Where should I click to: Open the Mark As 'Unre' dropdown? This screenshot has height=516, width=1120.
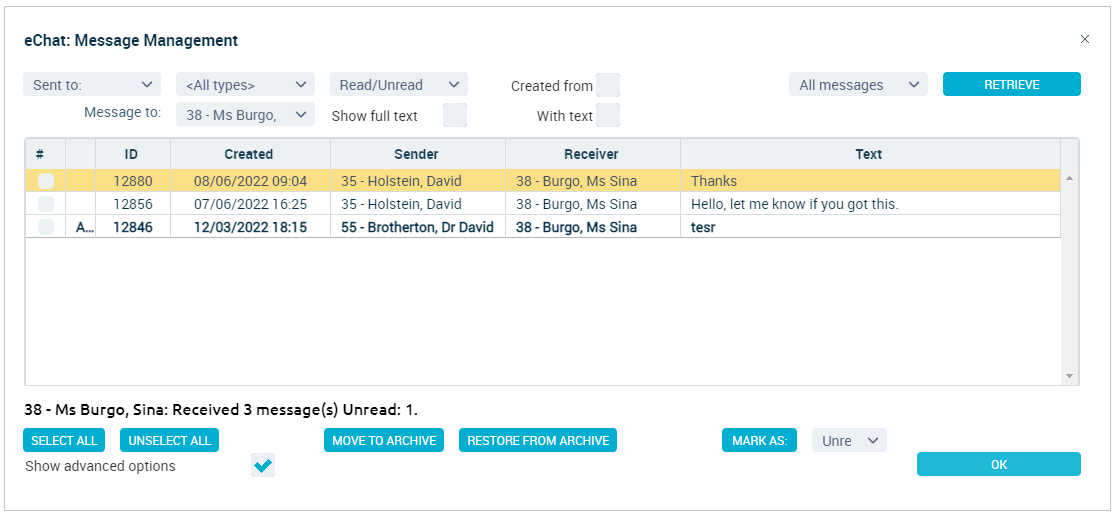(x=849, y=440)
